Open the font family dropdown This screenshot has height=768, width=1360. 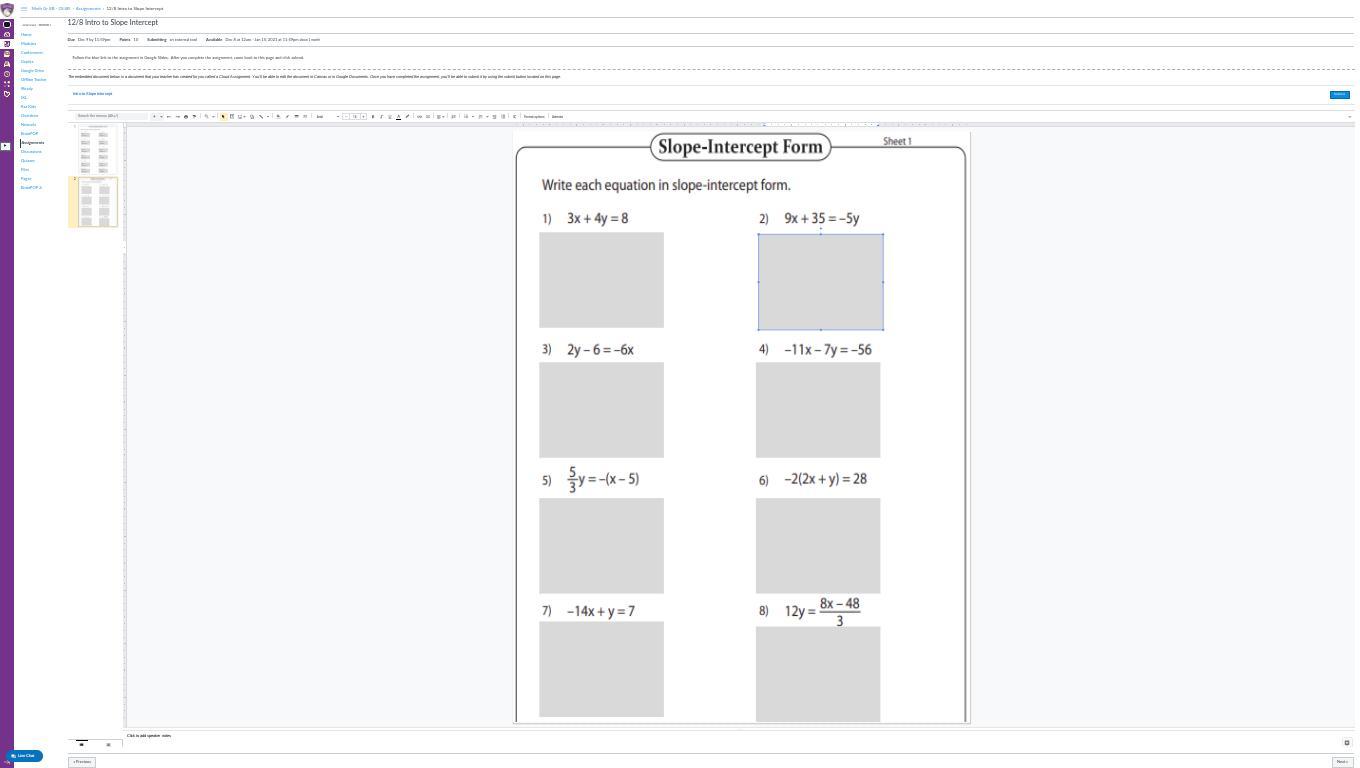point(328,116)
